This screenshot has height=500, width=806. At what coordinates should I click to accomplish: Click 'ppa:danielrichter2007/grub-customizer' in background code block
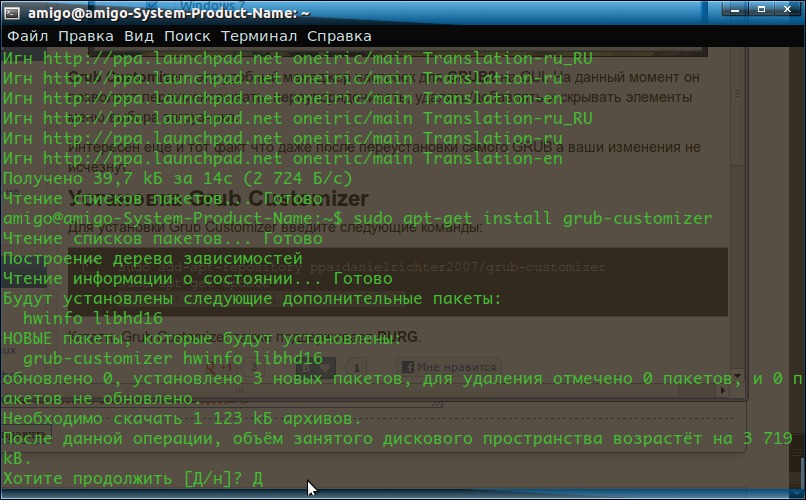tap(457, 267)
